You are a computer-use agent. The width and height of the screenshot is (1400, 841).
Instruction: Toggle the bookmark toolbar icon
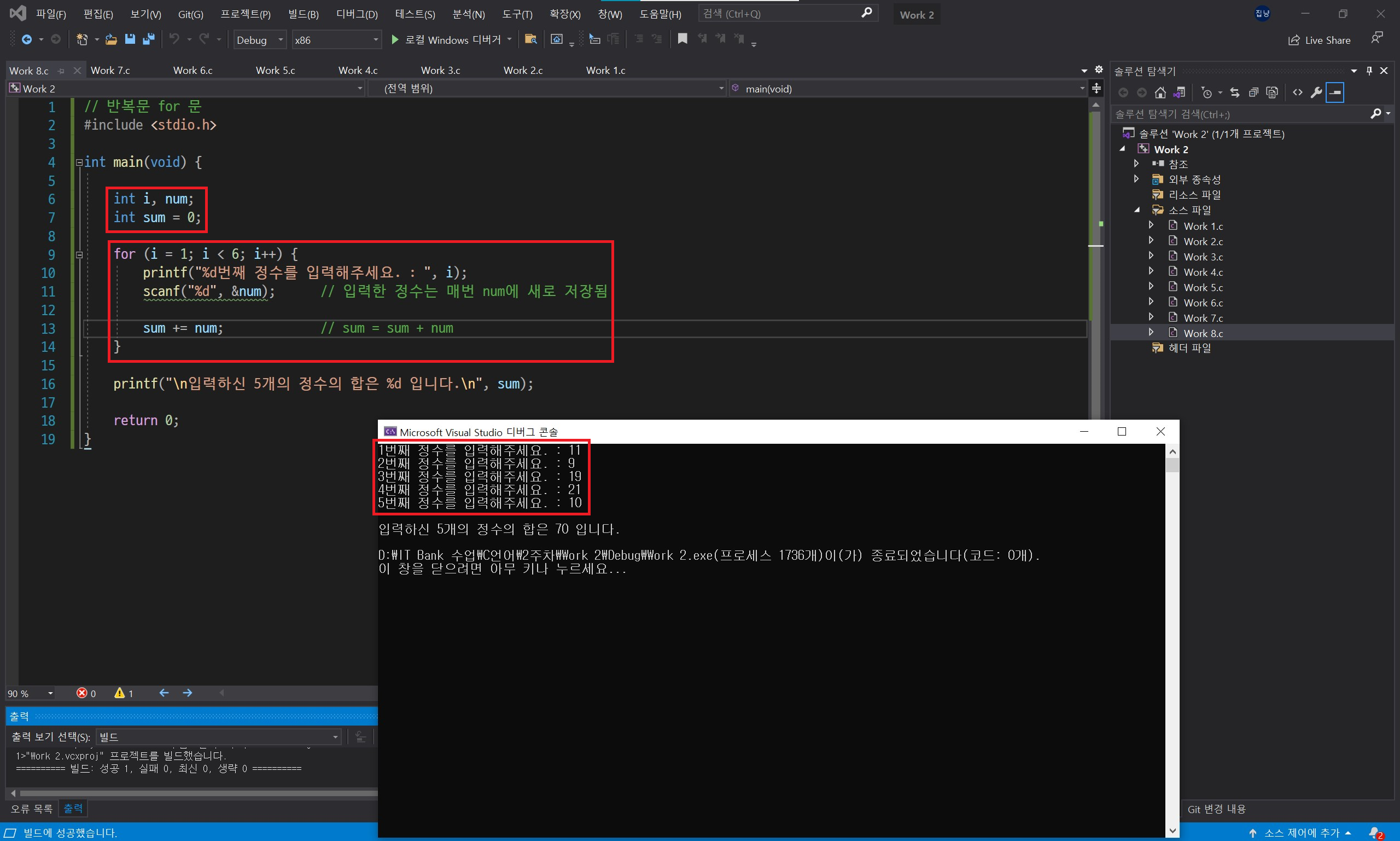click(x=682, y=38)
